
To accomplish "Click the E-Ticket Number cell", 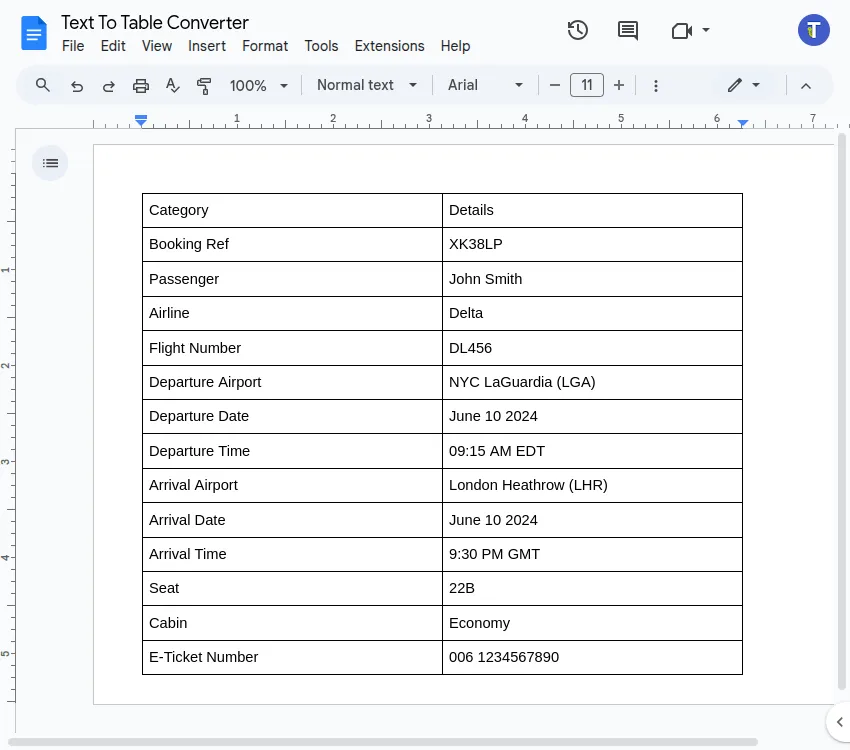I will (x=292, y=657).
